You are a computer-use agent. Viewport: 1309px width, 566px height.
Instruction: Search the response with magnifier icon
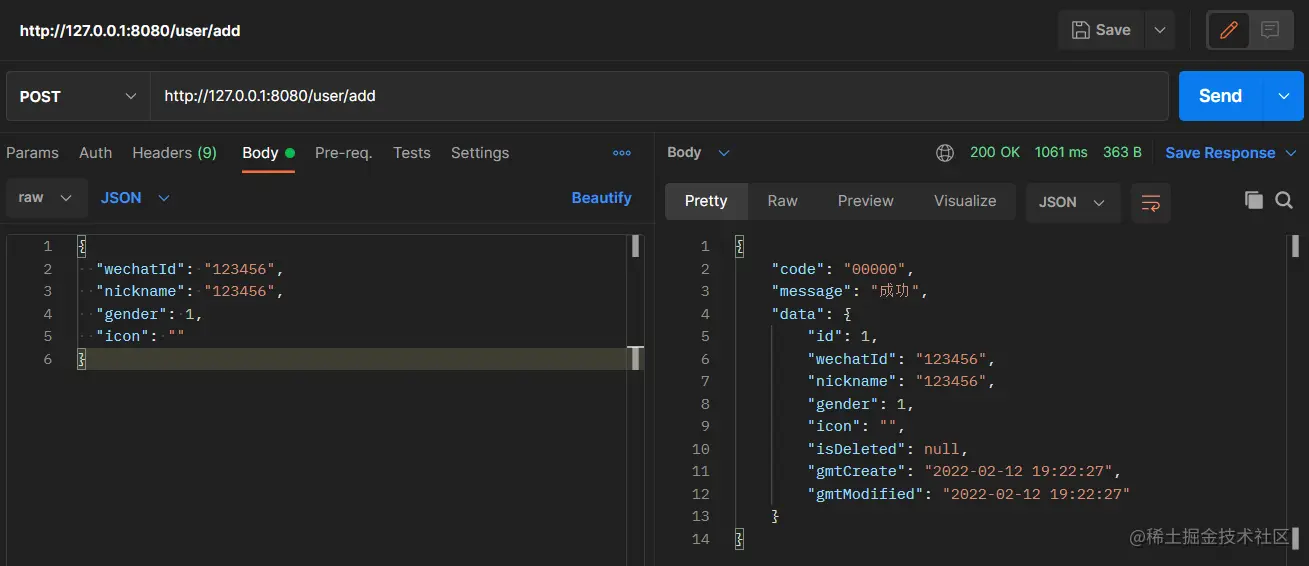1284,200
